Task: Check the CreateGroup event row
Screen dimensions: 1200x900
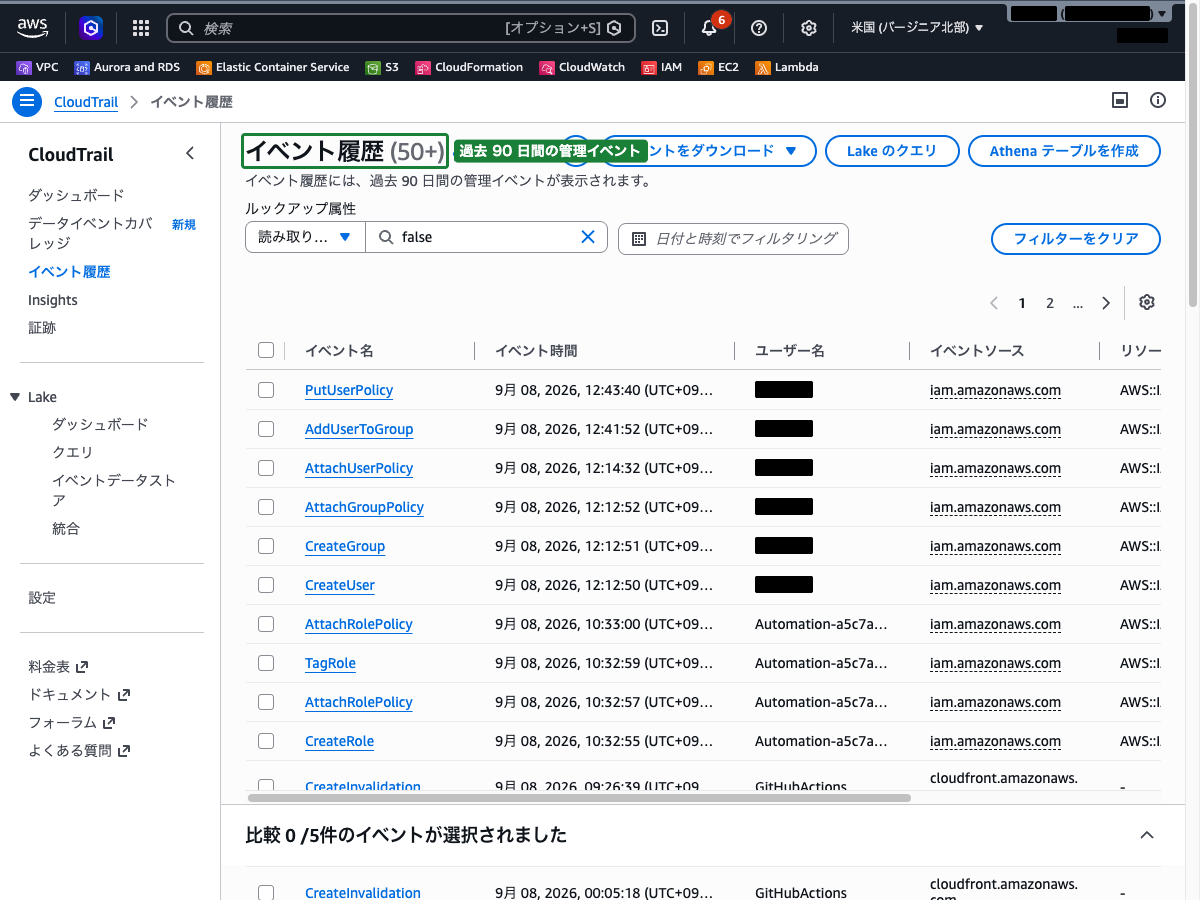Action: point(266,546)
